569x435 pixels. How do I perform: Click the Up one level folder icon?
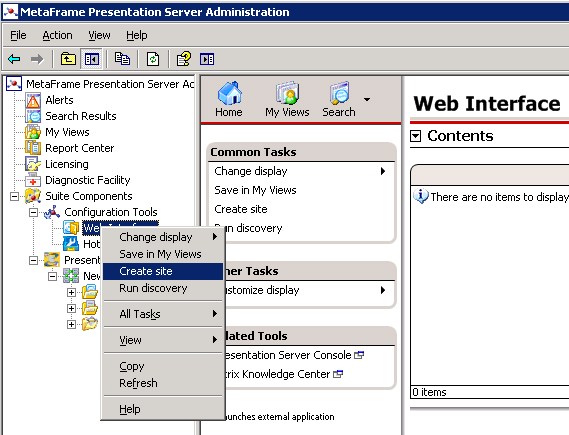[x=68, y=59]
